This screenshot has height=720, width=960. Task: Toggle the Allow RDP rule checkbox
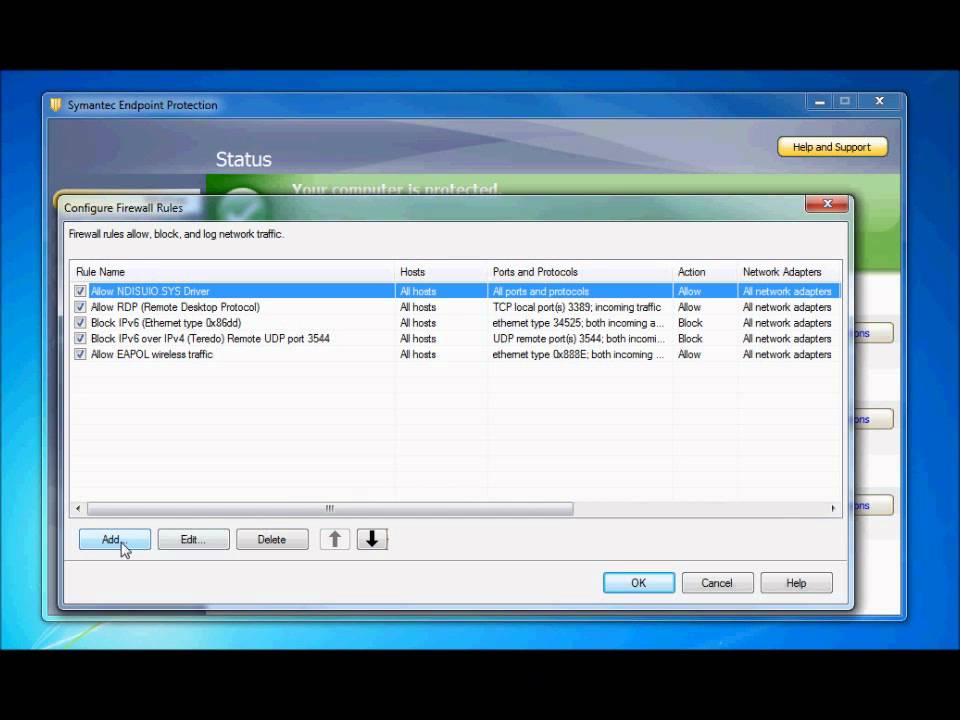[80, 307]
